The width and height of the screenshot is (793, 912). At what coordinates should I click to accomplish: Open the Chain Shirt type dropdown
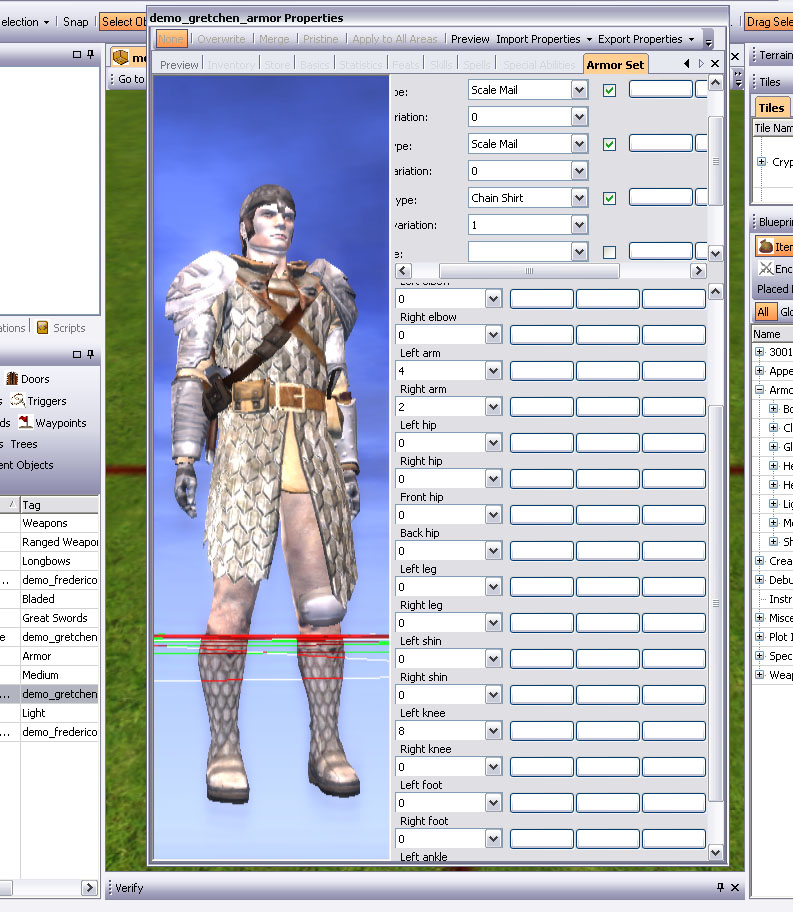tap(579, 198)
